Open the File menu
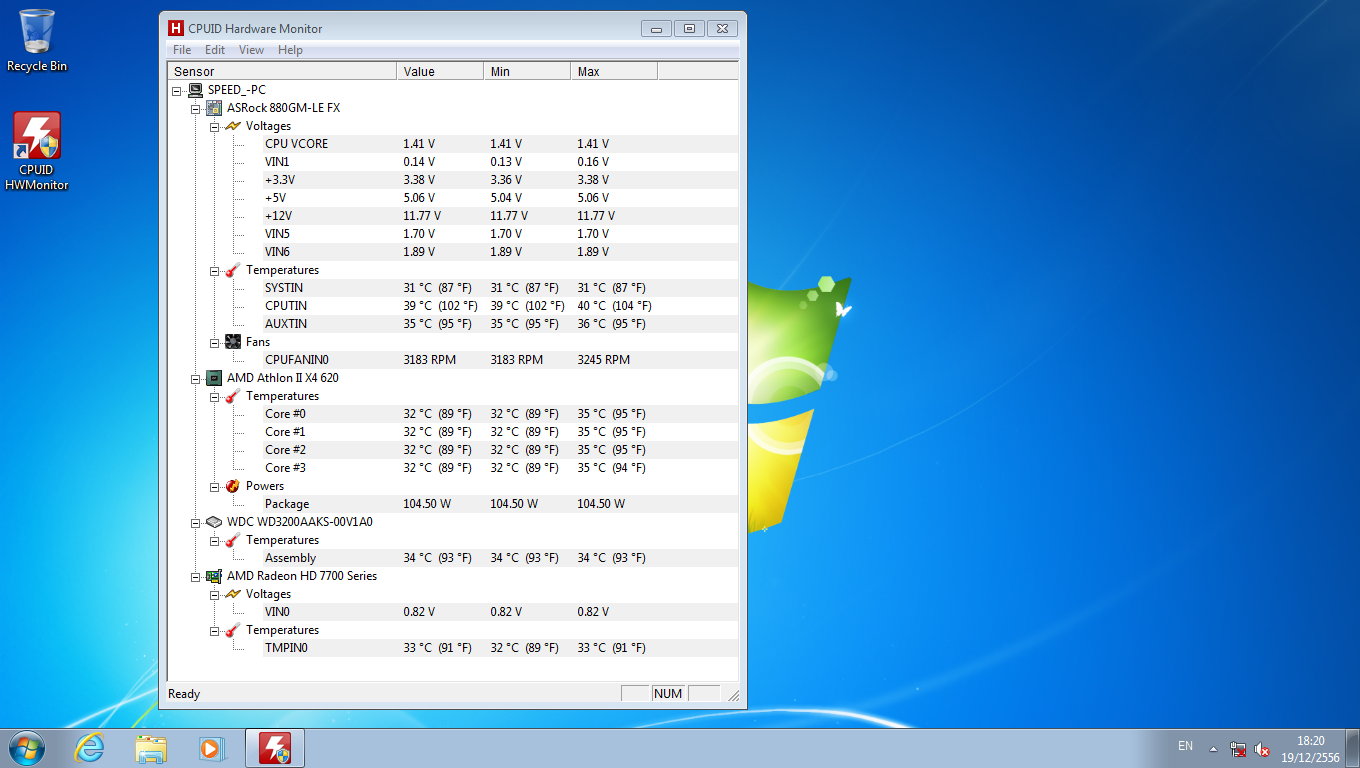 click(x=182, y=50)
